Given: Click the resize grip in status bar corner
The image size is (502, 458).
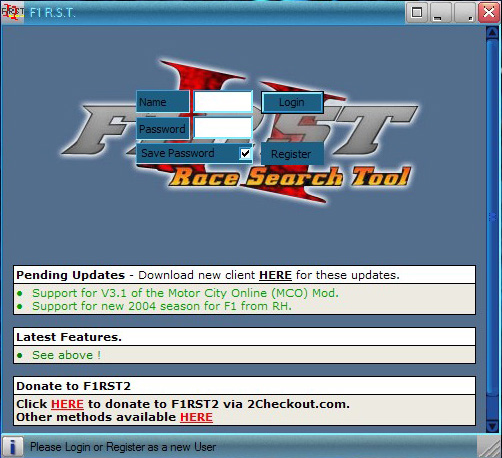Looking at the screenshot, I should 489,447.
